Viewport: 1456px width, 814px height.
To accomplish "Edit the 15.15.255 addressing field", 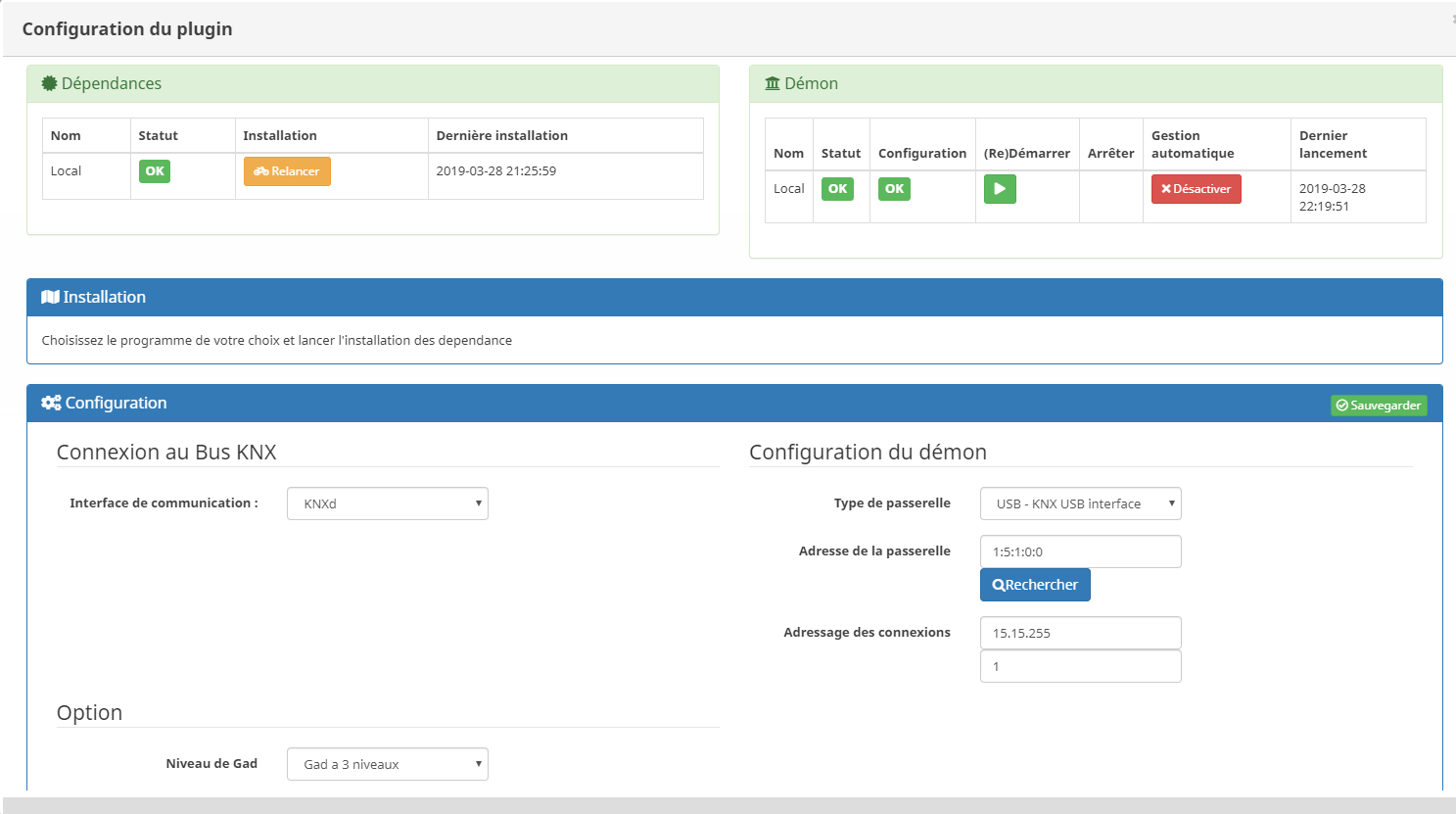I will (x=1081, y=633).
